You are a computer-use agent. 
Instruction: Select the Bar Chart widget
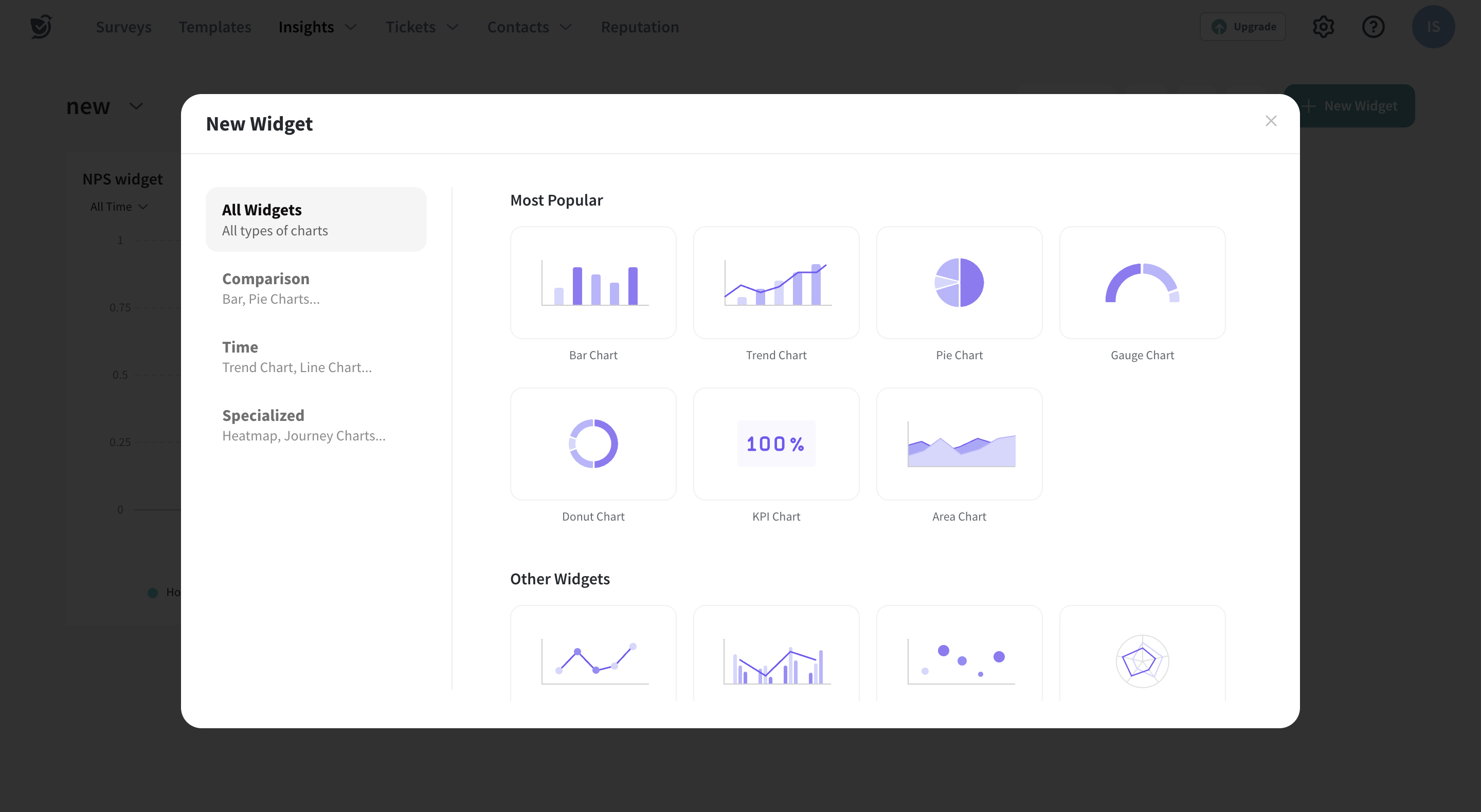click(593, 283)
